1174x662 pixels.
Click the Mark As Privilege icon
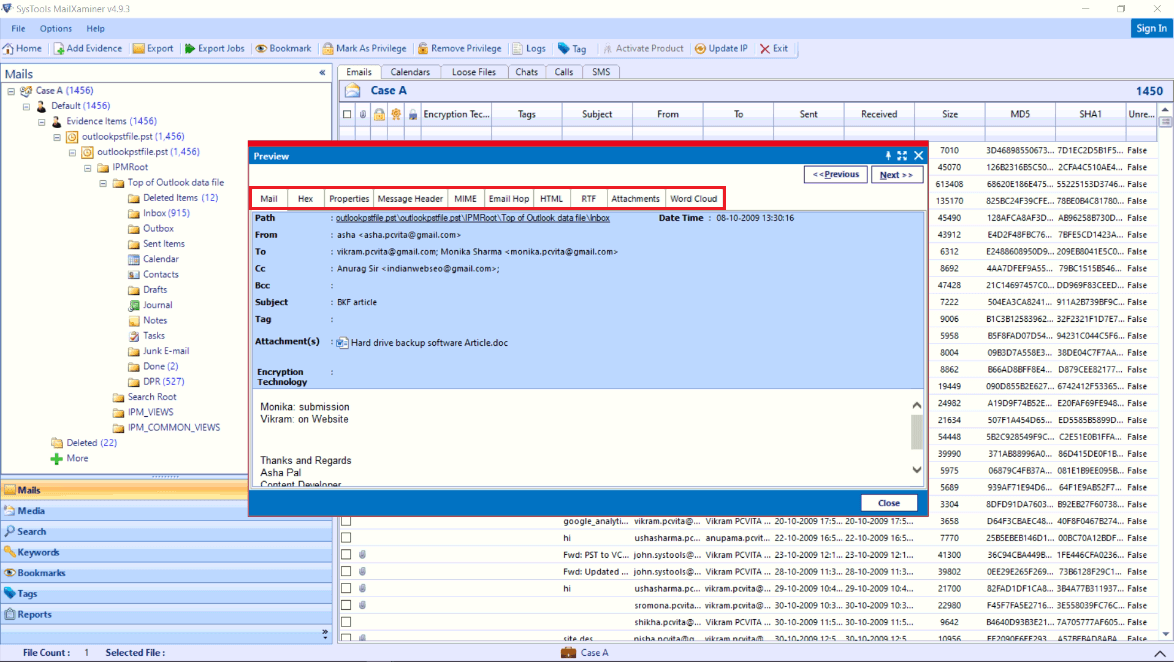click(365, 48)
